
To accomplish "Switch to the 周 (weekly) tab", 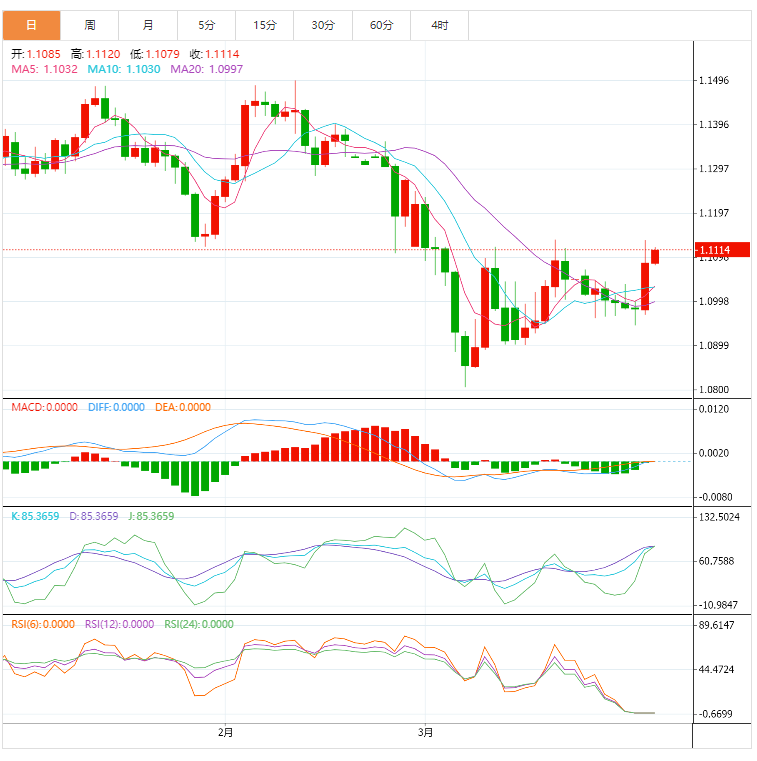I will tap(90, 25).
